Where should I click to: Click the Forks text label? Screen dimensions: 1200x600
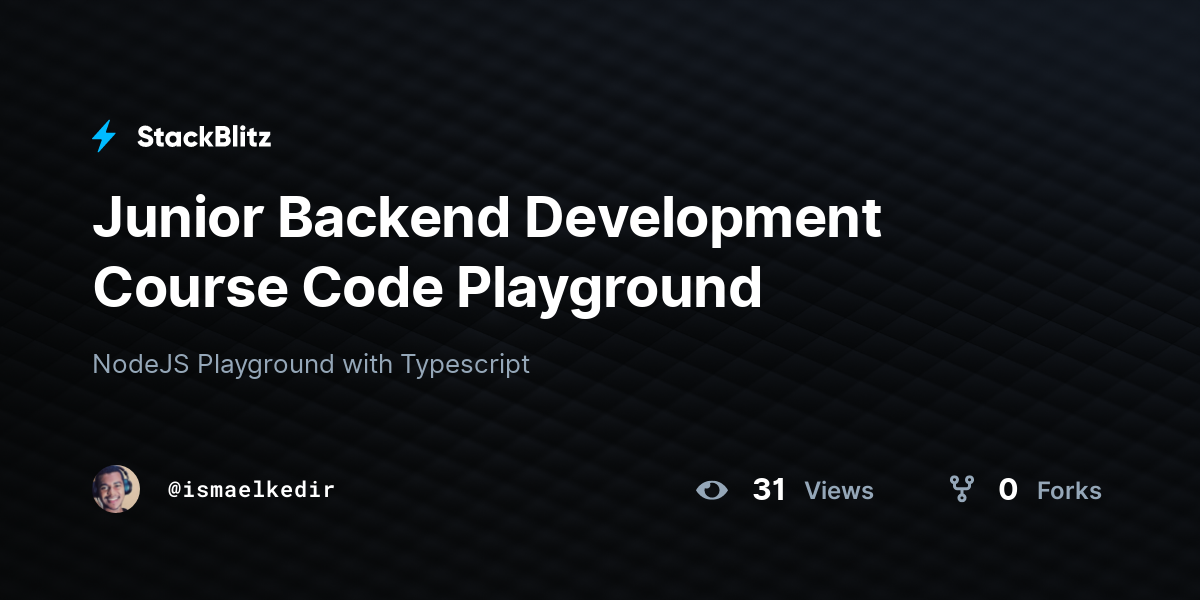[x=1069, y=491]
